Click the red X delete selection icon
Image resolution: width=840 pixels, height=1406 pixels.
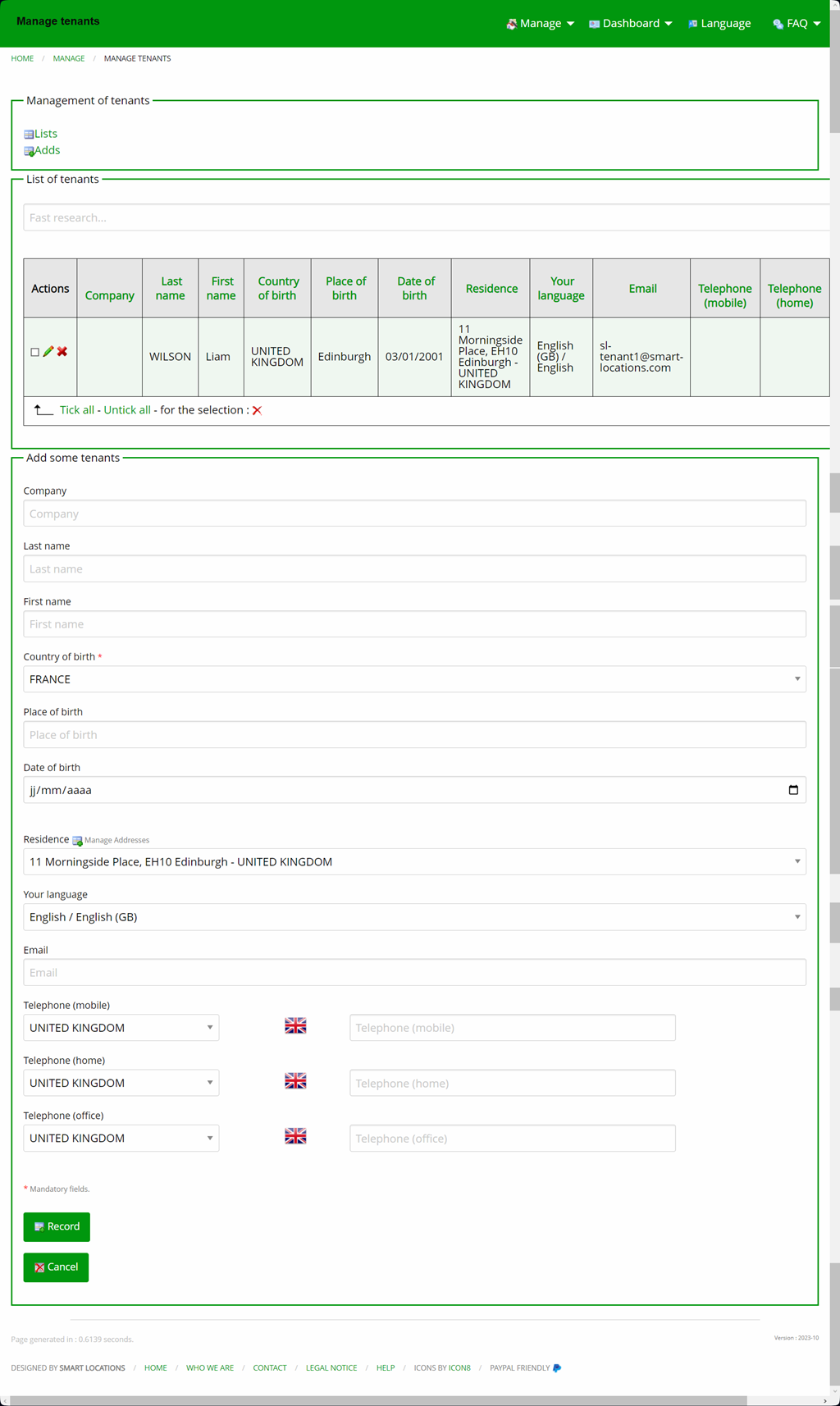[x=257, y=410]
